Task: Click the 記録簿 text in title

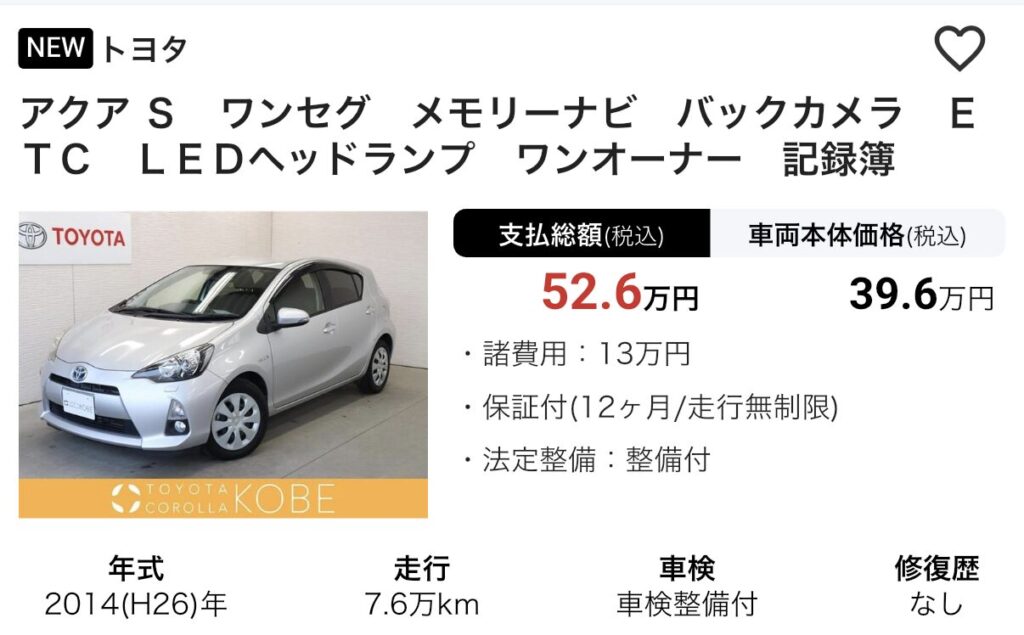Action: (x=839, y=159)
